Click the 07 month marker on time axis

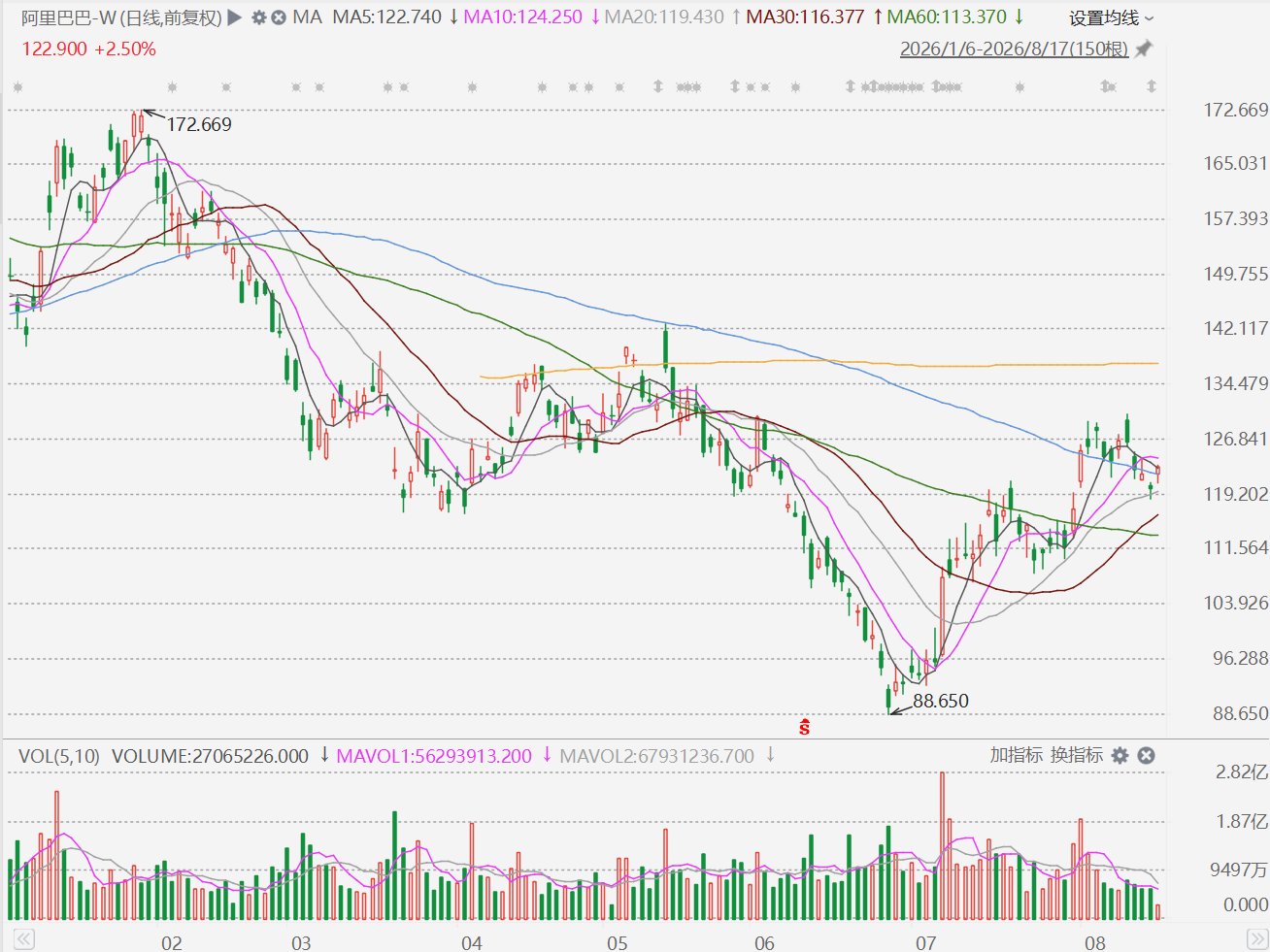pyautogui.click(x=925, y=942)
